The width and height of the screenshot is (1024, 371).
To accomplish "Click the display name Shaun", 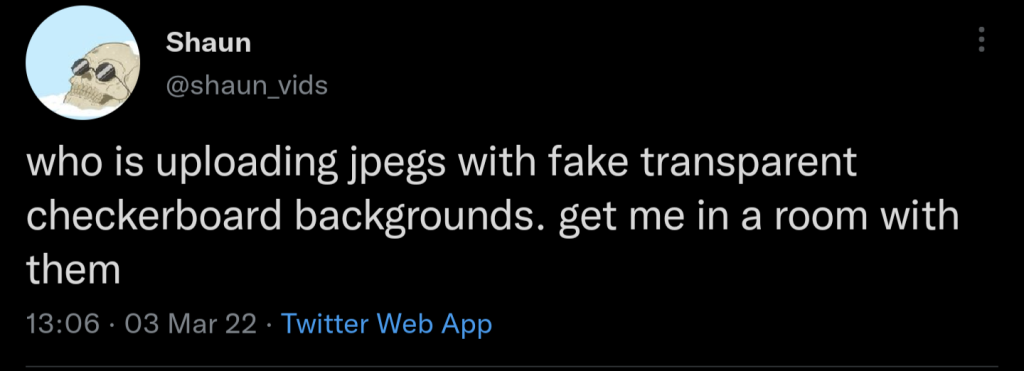I will [x=208, y=43].
